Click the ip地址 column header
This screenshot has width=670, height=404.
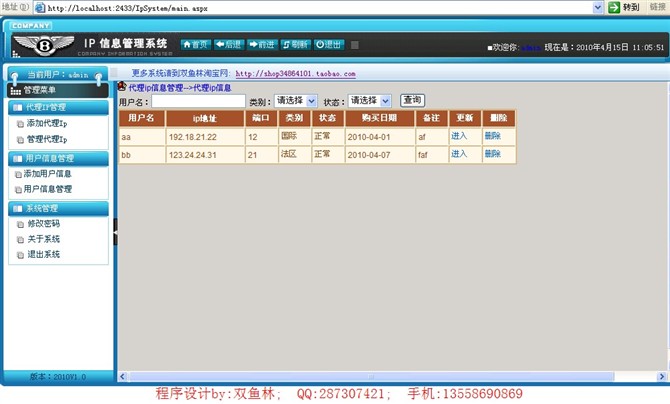click(x=205, y=118)
